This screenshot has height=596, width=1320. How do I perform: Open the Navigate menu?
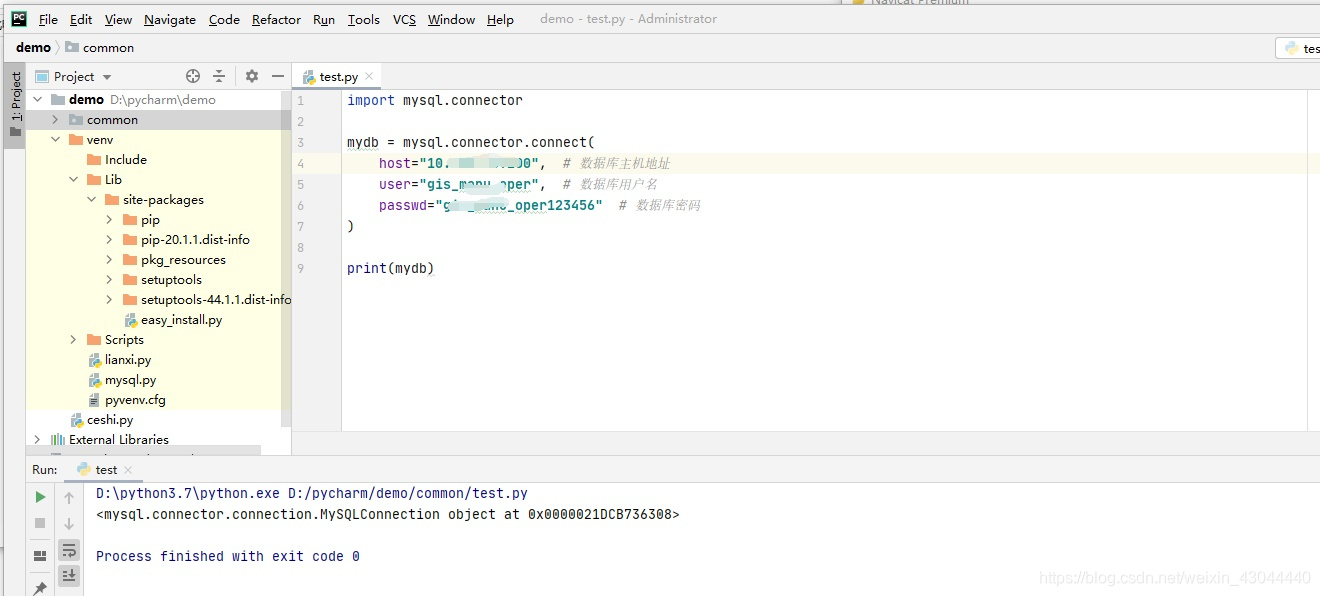(x=170, y=19)
